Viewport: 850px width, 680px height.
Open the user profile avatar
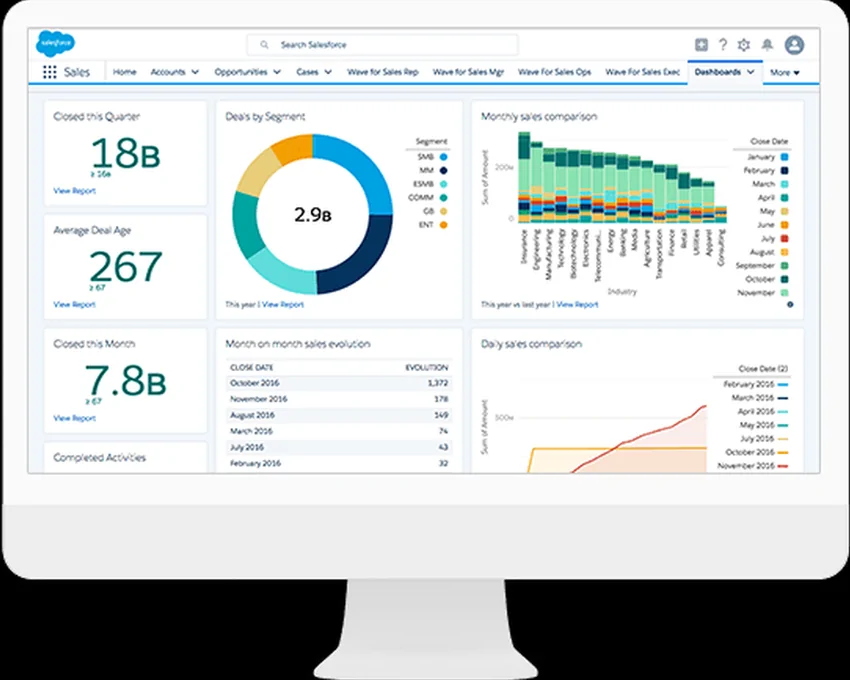pos(795,45)
